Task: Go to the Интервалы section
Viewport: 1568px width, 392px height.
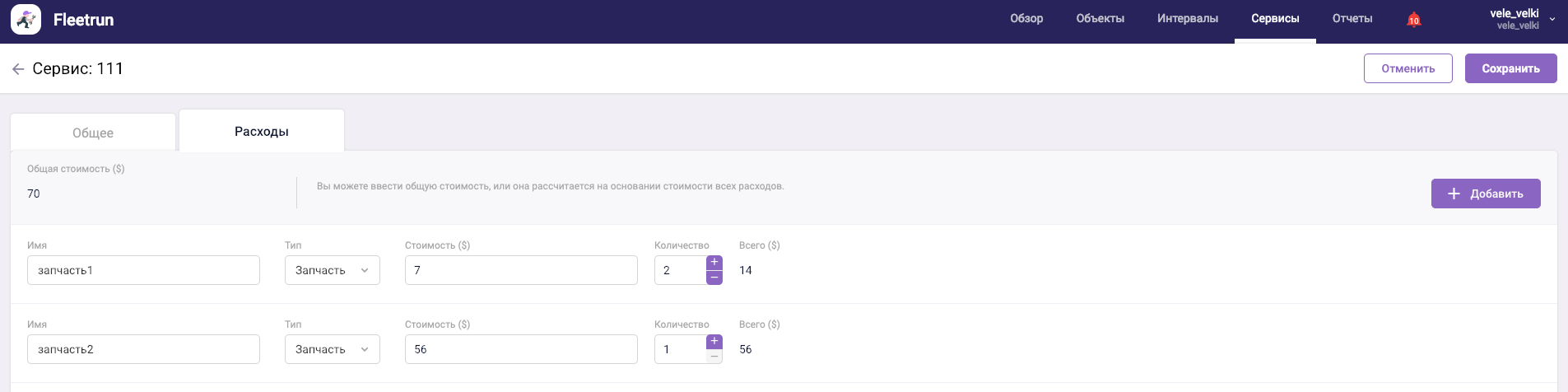Action: tap(1187, 19)
